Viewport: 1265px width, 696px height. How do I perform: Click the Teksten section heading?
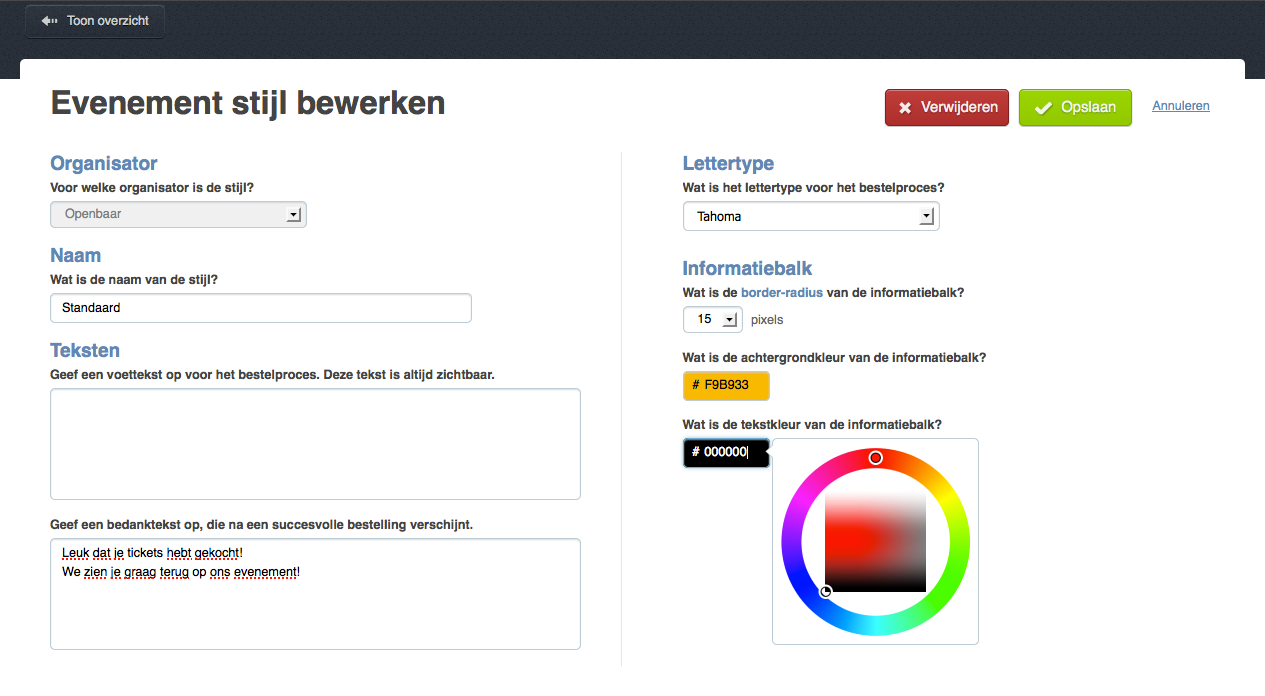click(x=85, y=350)
